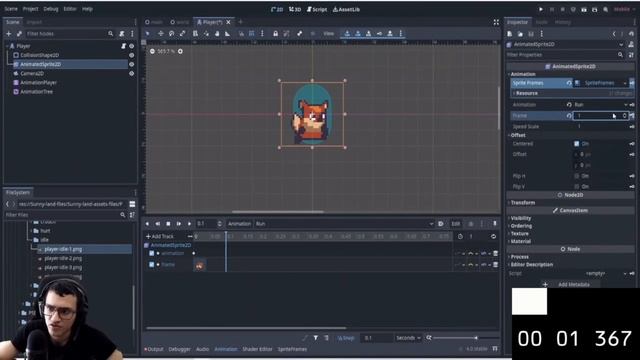The width and height of the screenshot is (640, 360).
Task: Expand the Transform section
Action: tap(523, 202)
